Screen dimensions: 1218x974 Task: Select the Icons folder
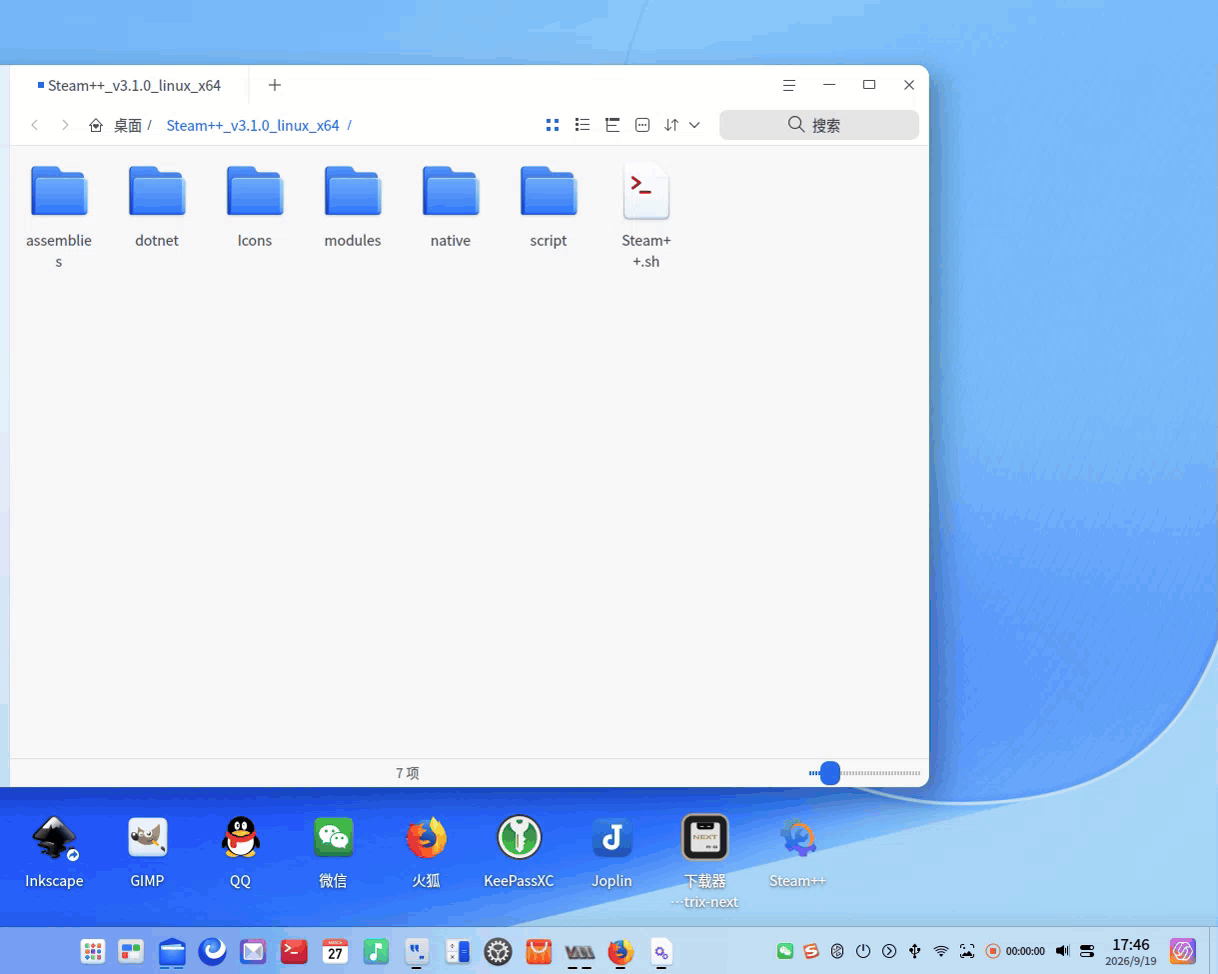pyautogui.click(x=255, y=206)
